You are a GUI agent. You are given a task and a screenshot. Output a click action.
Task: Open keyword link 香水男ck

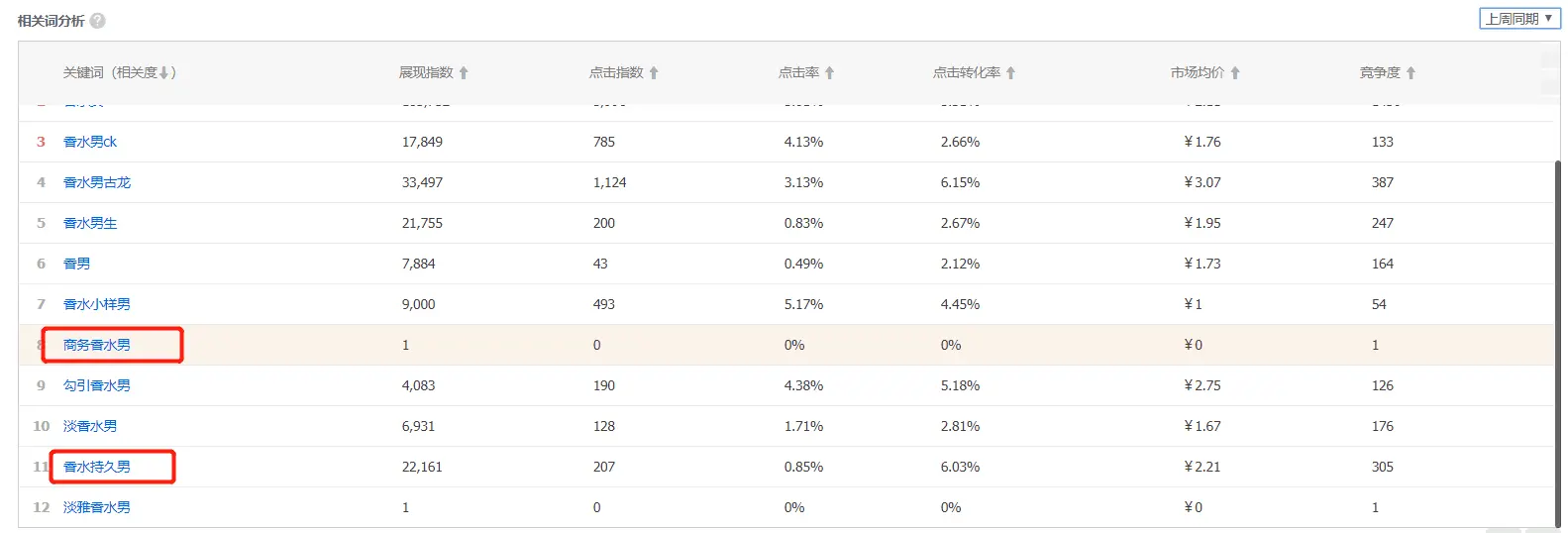[x=90, y=142]
